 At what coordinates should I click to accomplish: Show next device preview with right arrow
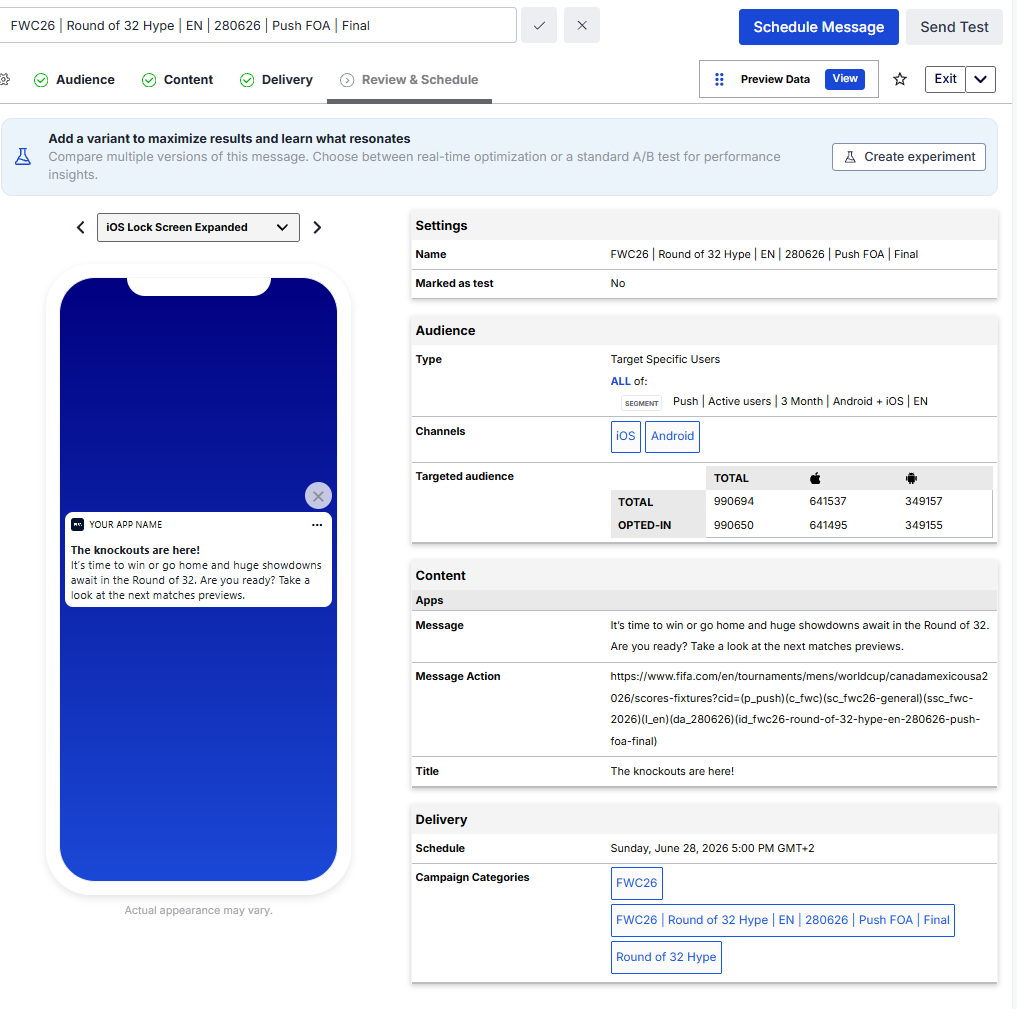pos(317,228)
